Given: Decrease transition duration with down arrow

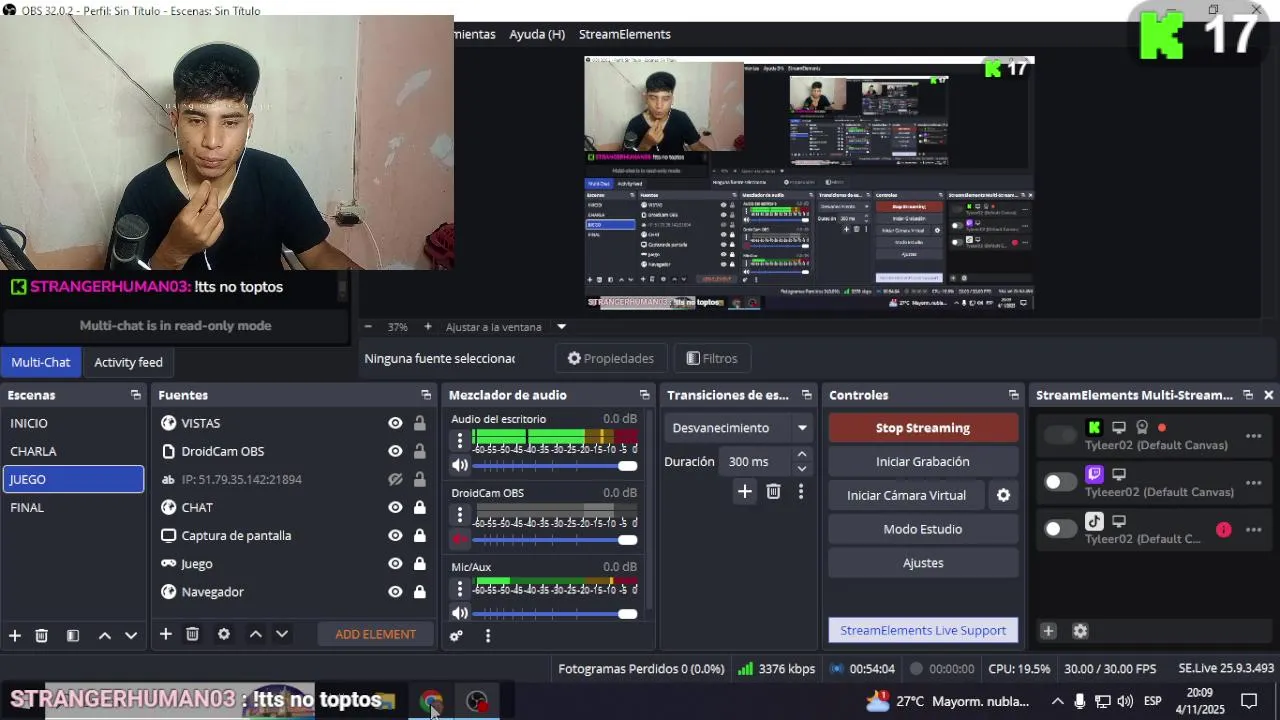Looking at the screenshot, I should [x=801, y=468].
